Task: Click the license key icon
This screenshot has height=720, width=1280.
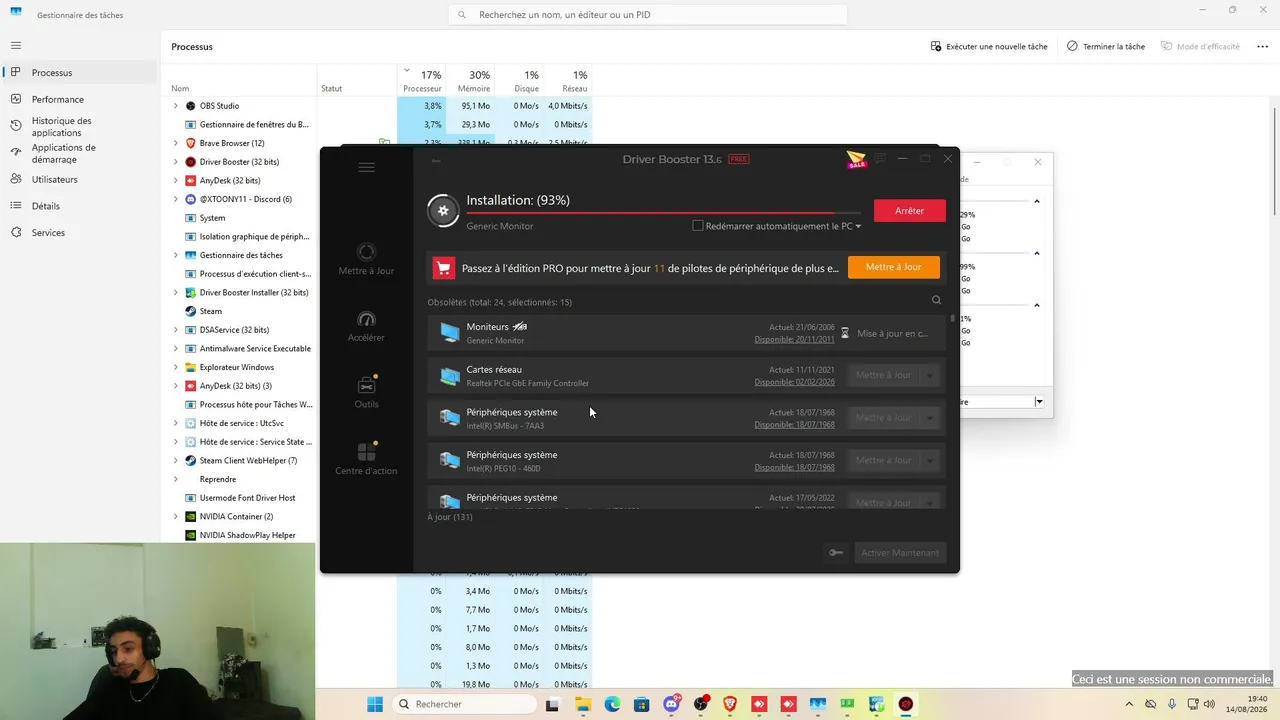Action: click(x=836, y=553)
